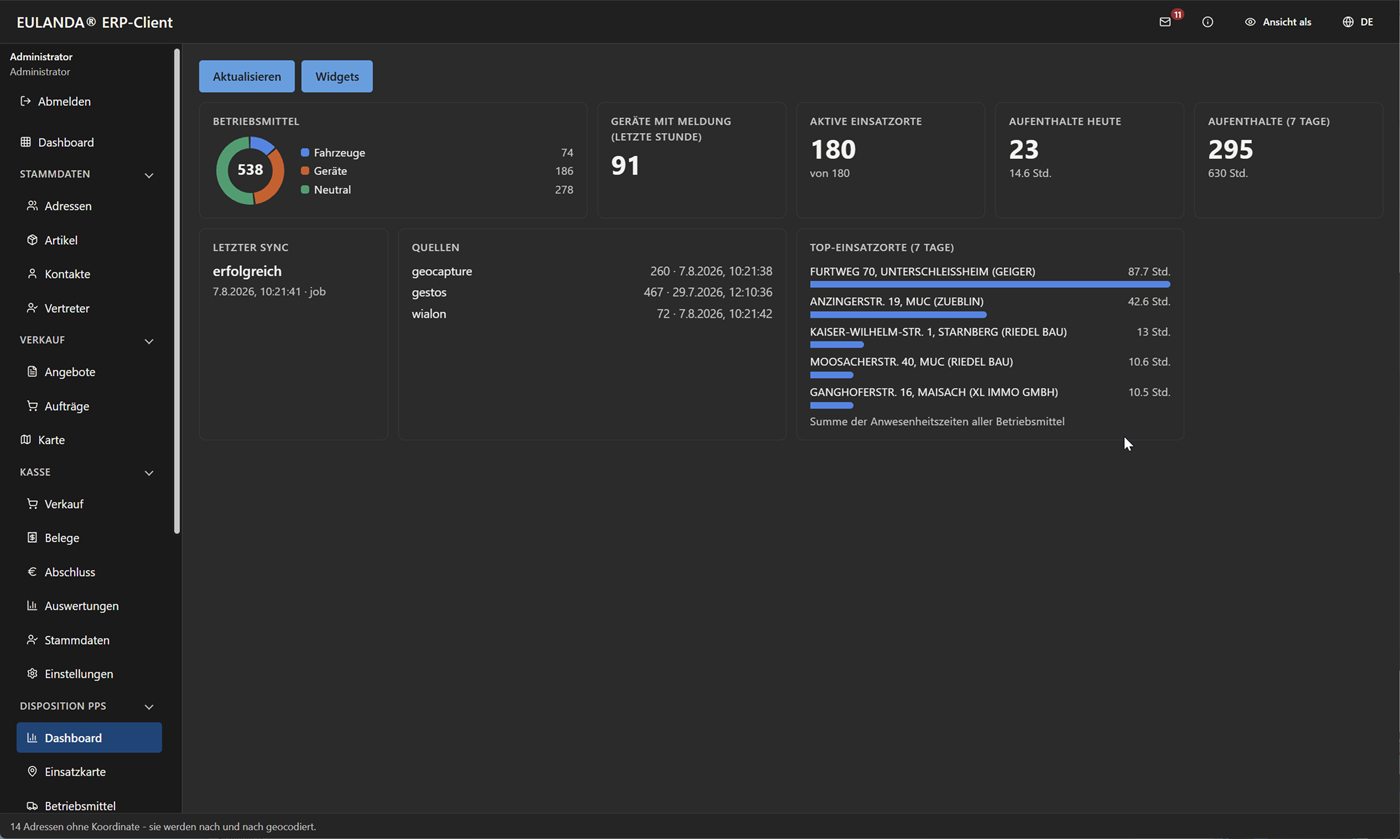The image size is (1400, 839).
Task: Click the Disposition Dashboard chart icon
Action: (x=32, y=738)
